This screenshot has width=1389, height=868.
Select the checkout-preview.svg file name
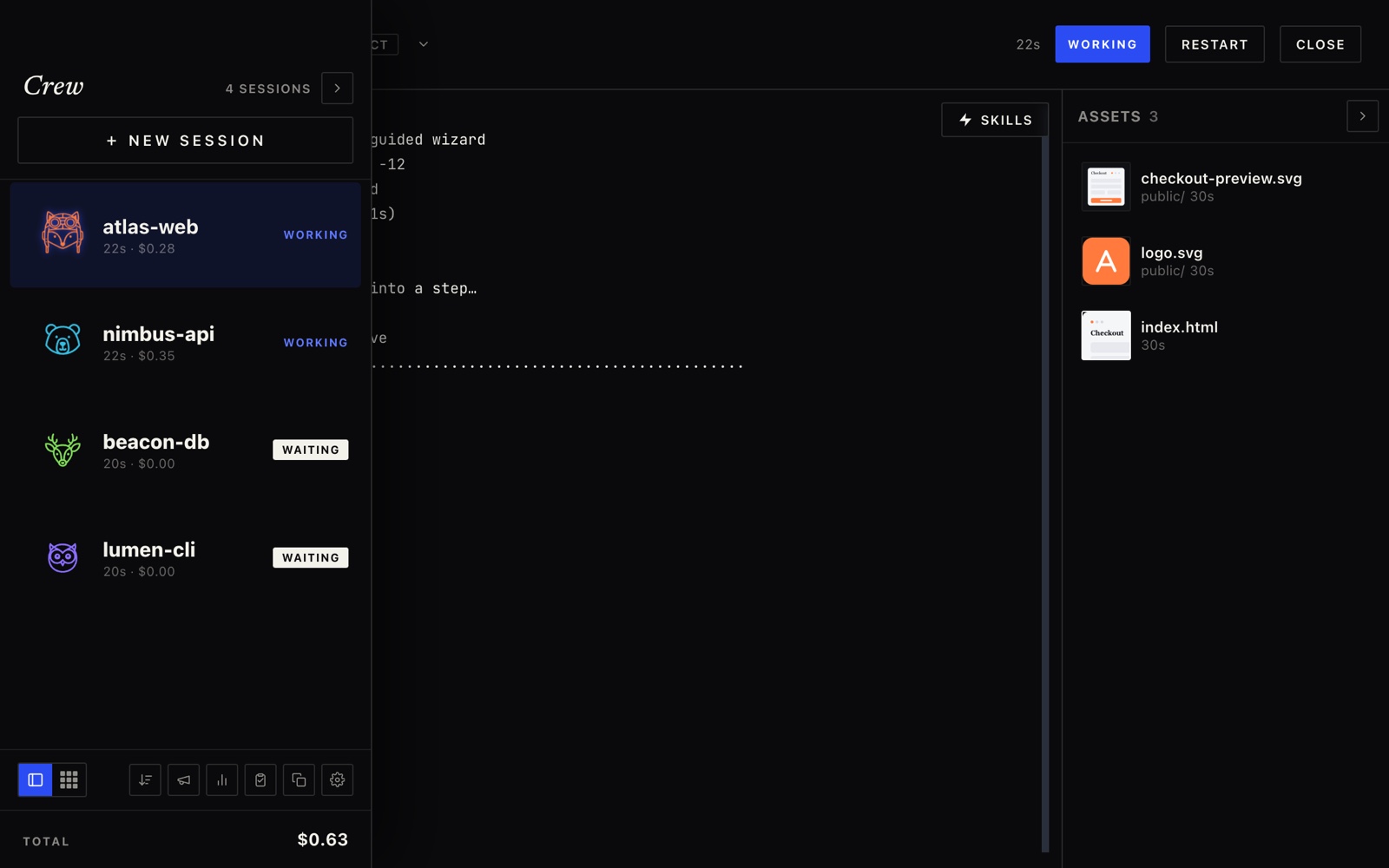coord(1221,178)
